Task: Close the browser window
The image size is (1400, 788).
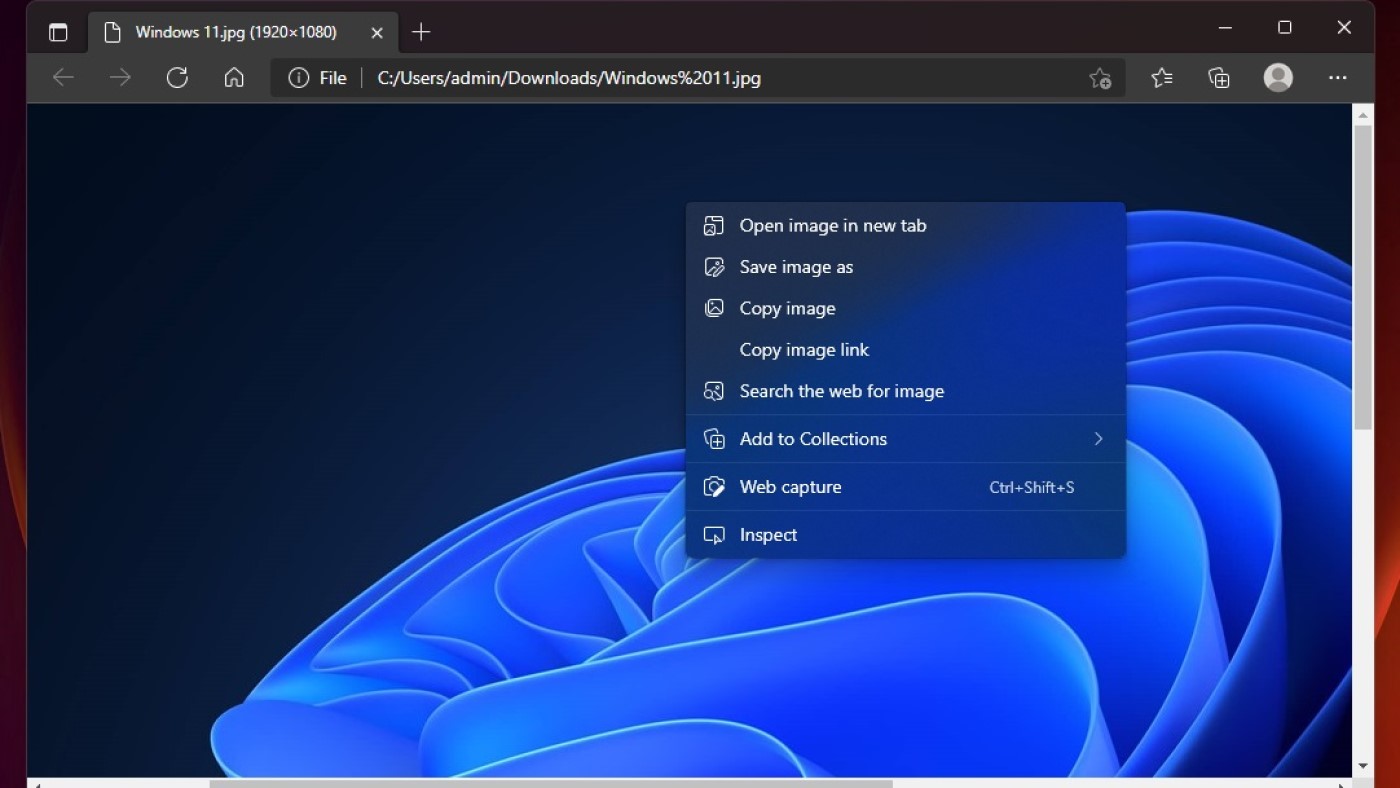Action: [x=1344, y=28]
